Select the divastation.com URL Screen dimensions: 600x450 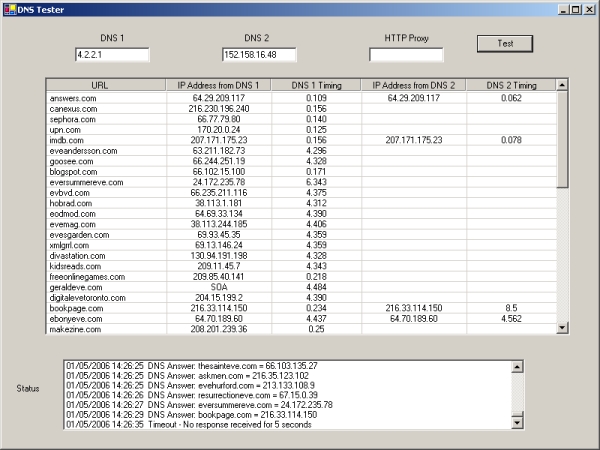pyautogui.click(x=77, y=256)
